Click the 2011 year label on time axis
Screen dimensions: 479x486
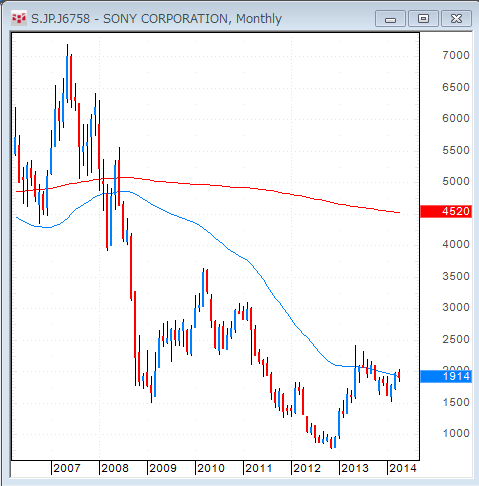click(x=259, y=468)
